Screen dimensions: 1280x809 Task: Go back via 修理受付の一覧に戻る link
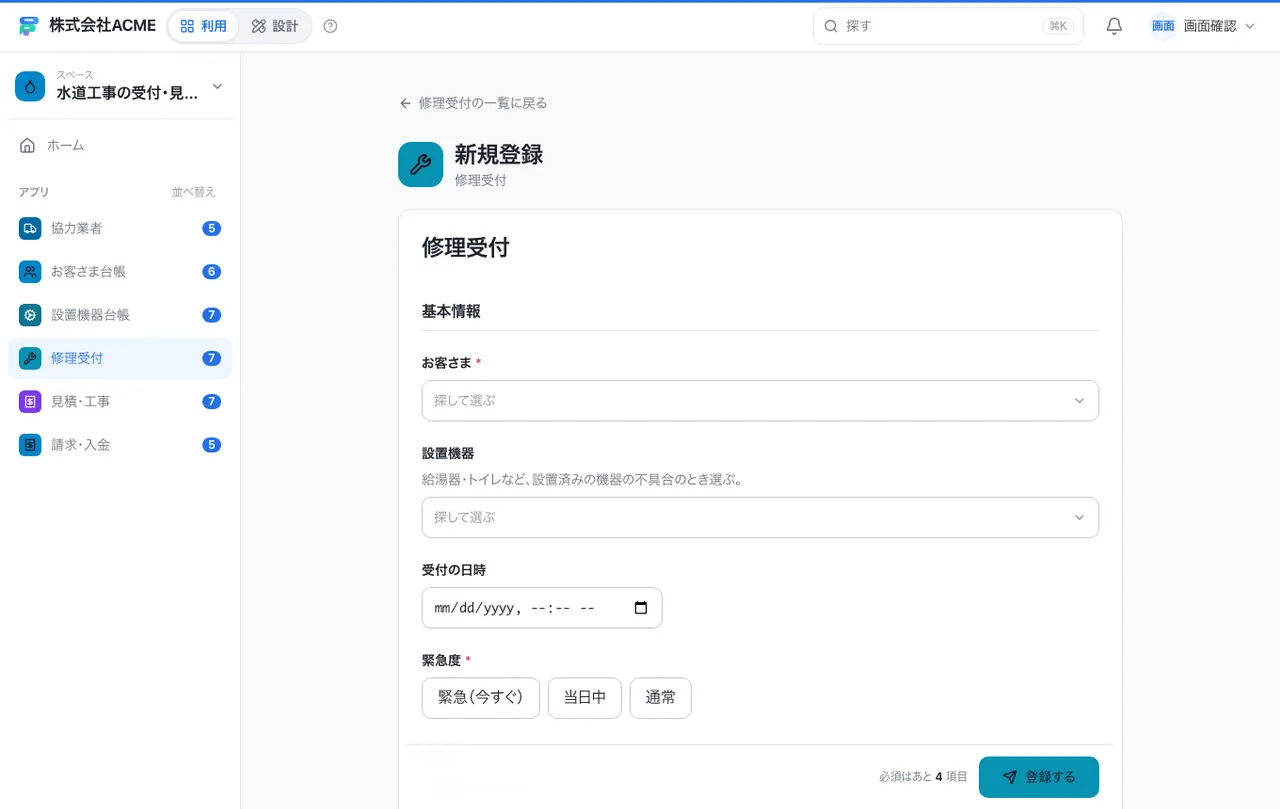pos(473,103)
